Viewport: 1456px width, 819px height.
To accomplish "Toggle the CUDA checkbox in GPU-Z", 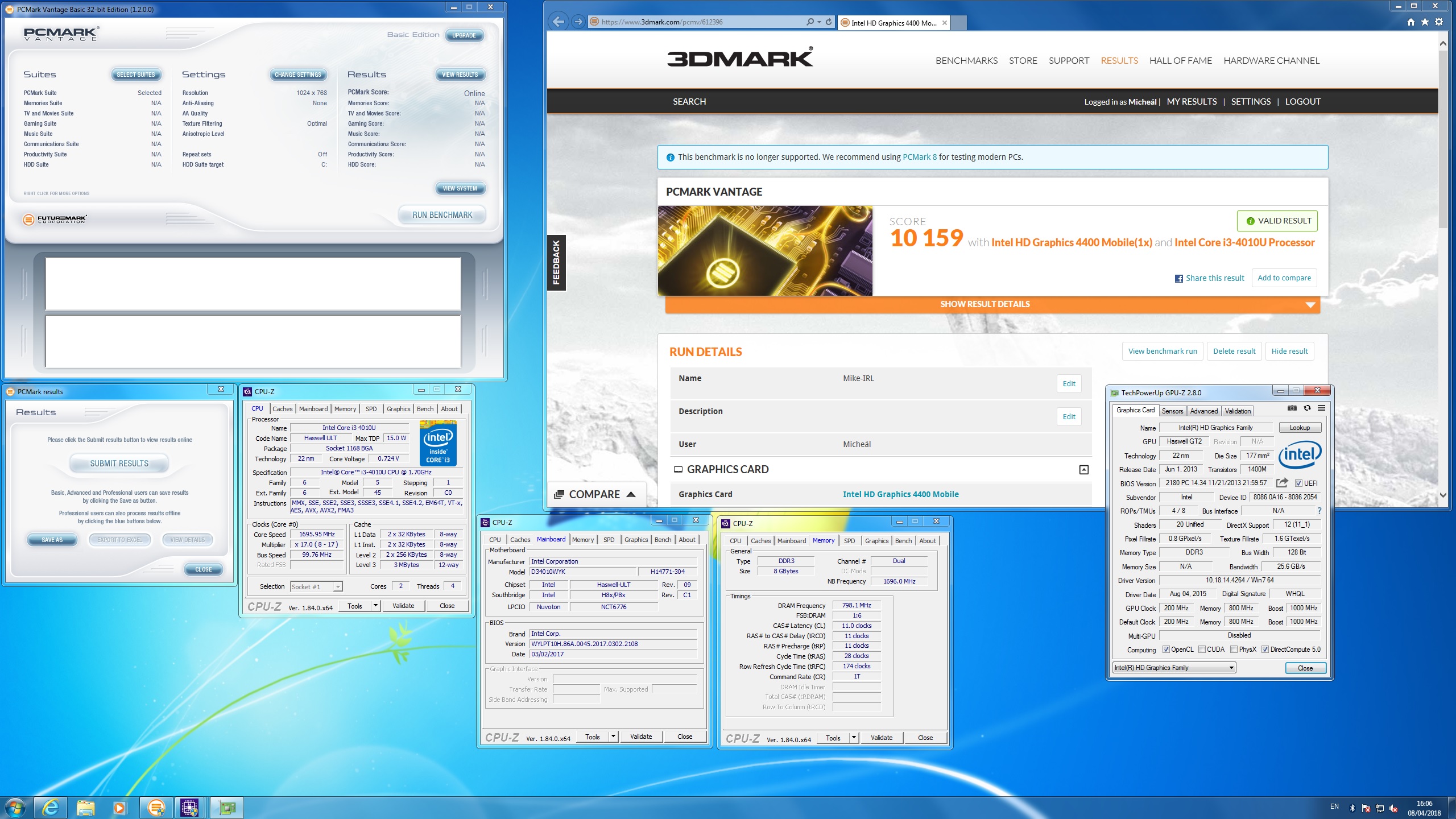I will point(1202,650).
